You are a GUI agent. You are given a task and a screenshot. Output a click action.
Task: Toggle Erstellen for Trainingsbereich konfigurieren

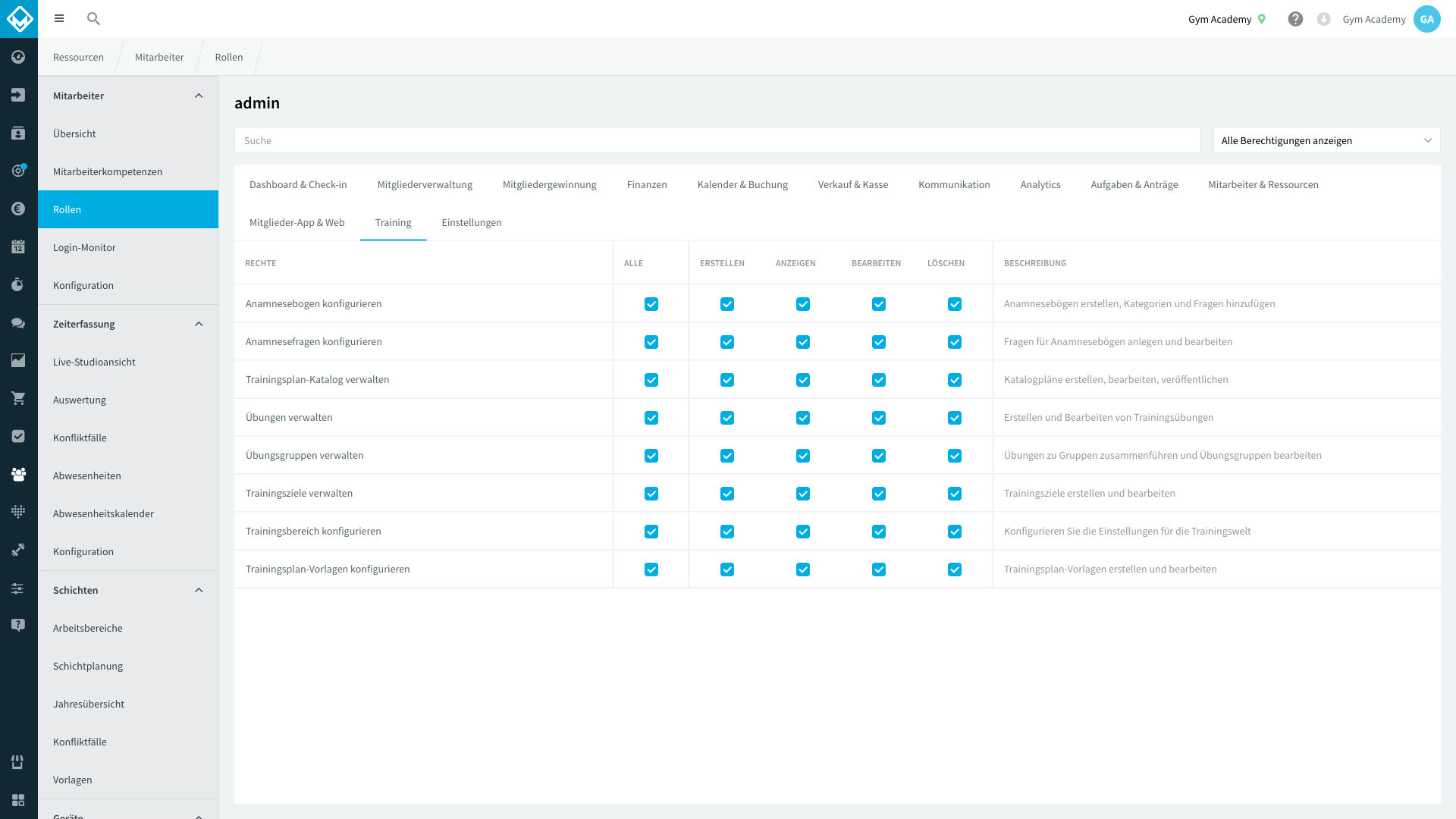pyautogui.click(x=727, y=532)
